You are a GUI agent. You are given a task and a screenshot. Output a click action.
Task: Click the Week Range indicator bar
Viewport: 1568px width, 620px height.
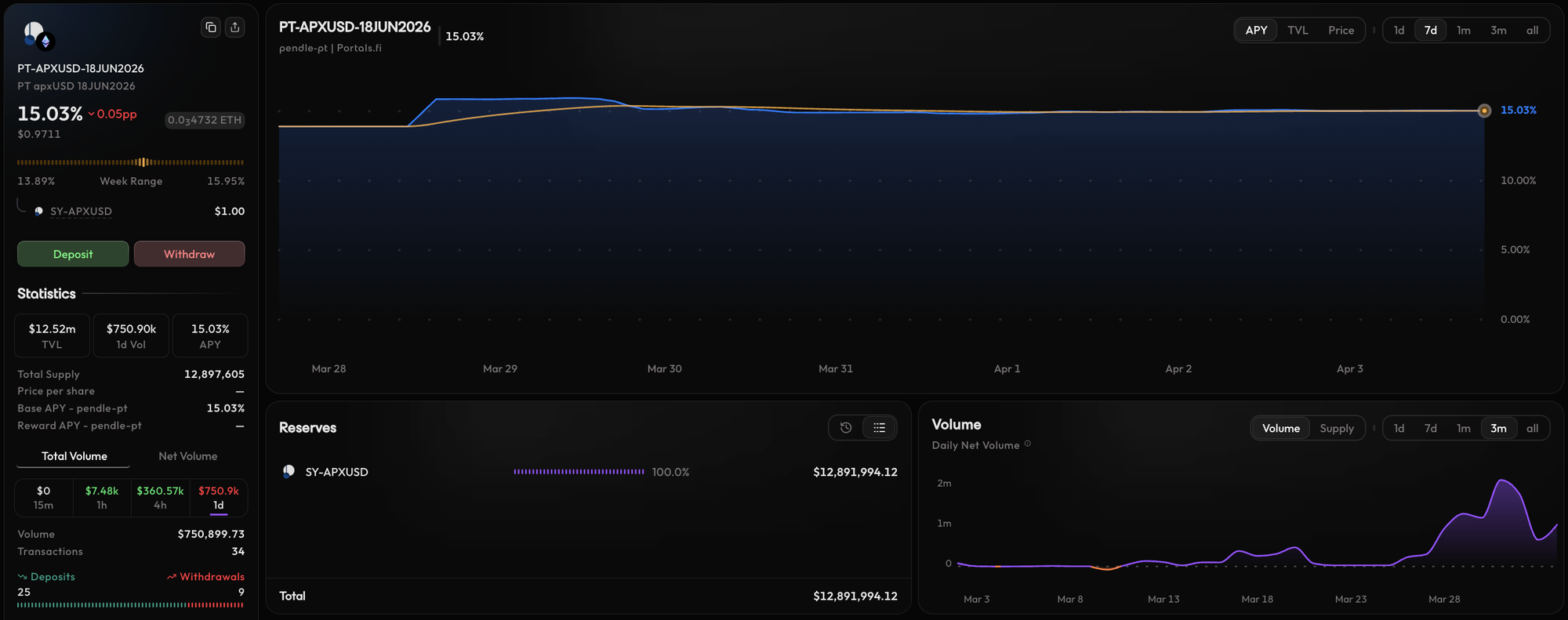(131, 162)
